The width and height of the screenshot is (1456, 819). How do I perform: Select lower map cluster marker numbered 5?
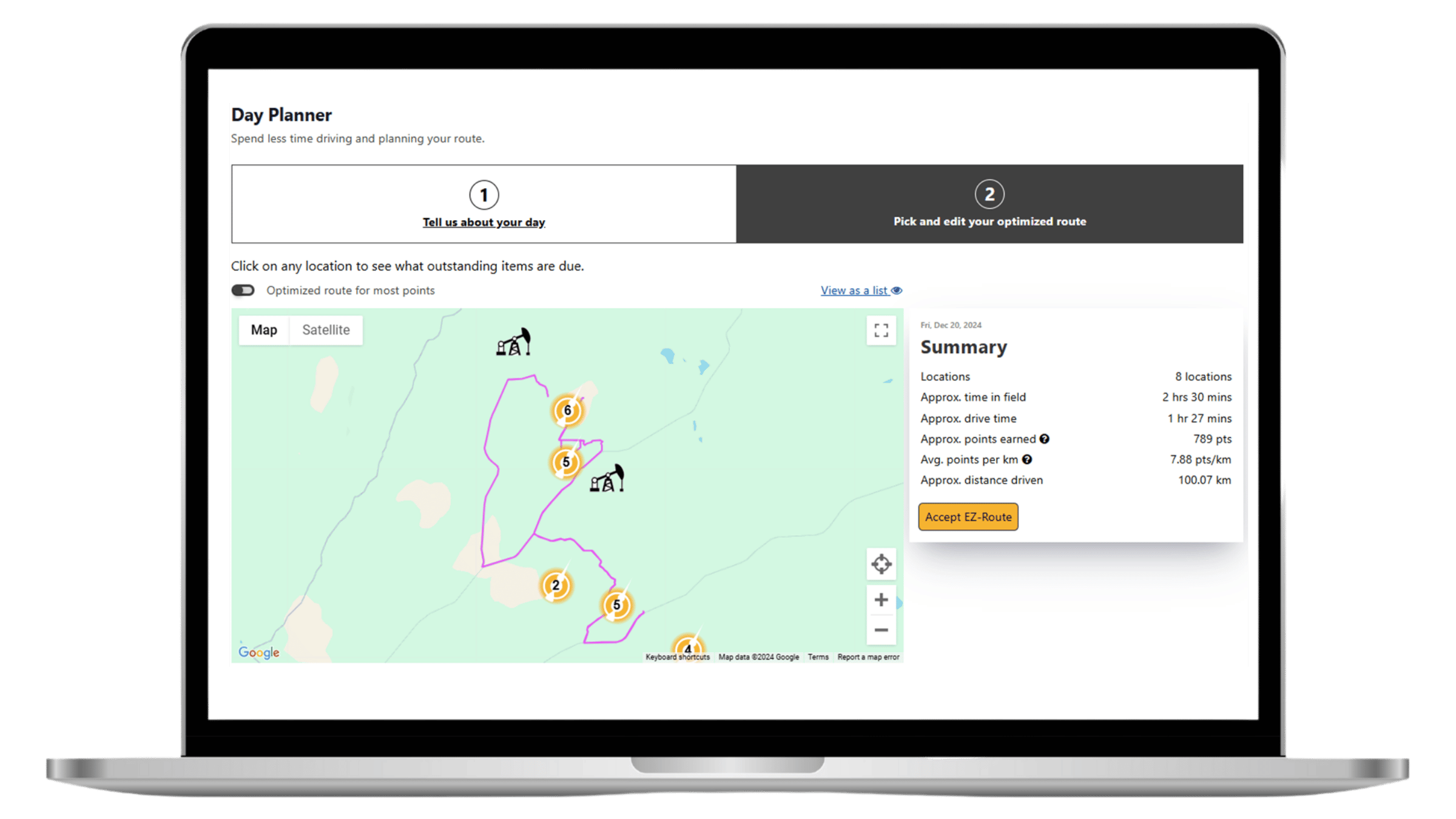click(616, 605)
